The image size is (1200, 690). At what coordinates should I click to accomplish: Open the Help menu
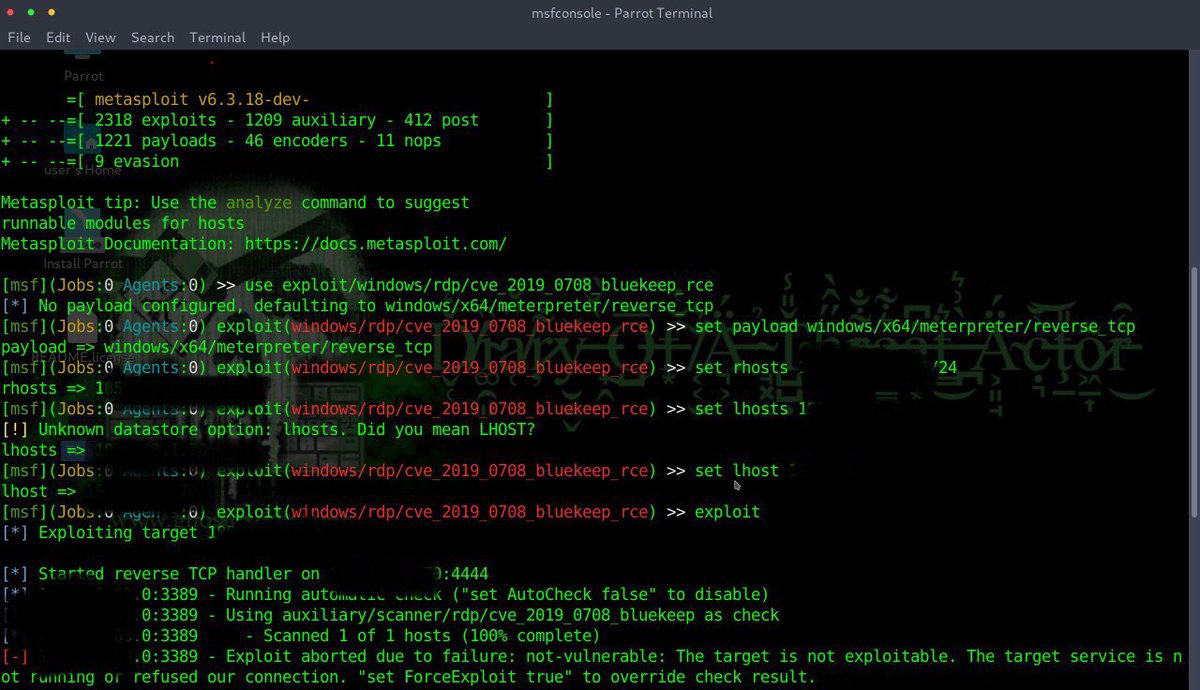[275, 37]
